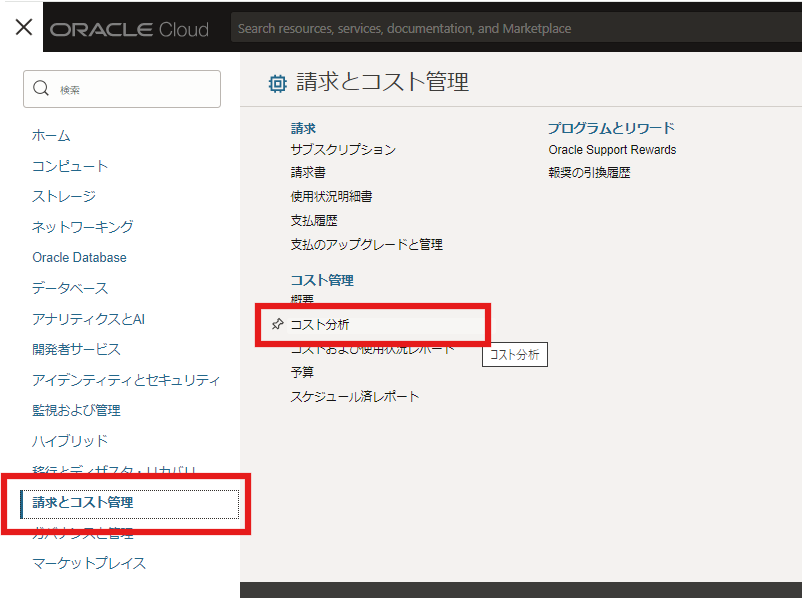Close the navigation menu with the X icon

pyautogui.click(x=22, y=27)
